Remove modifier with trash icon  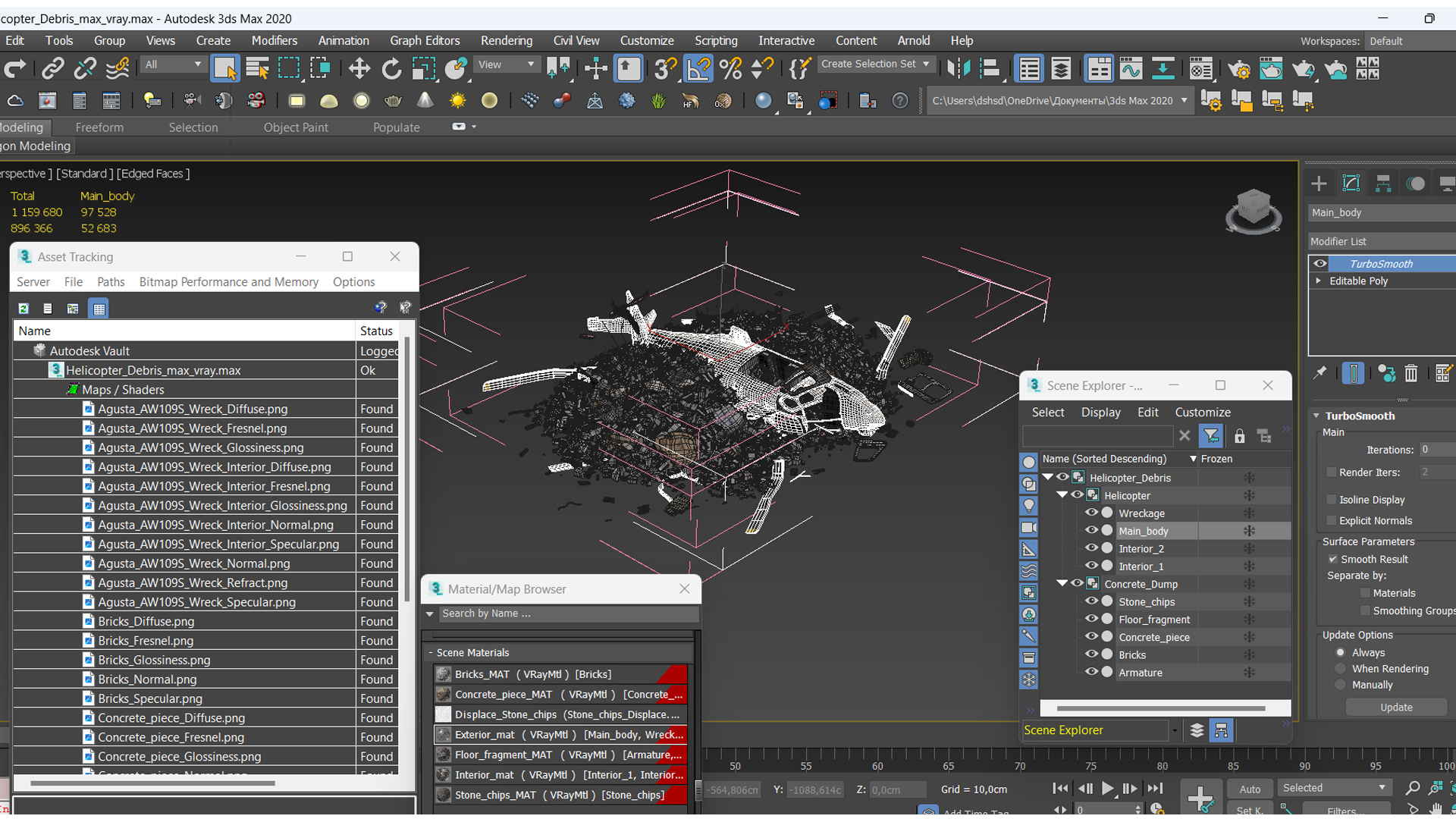coord(1410,372)
